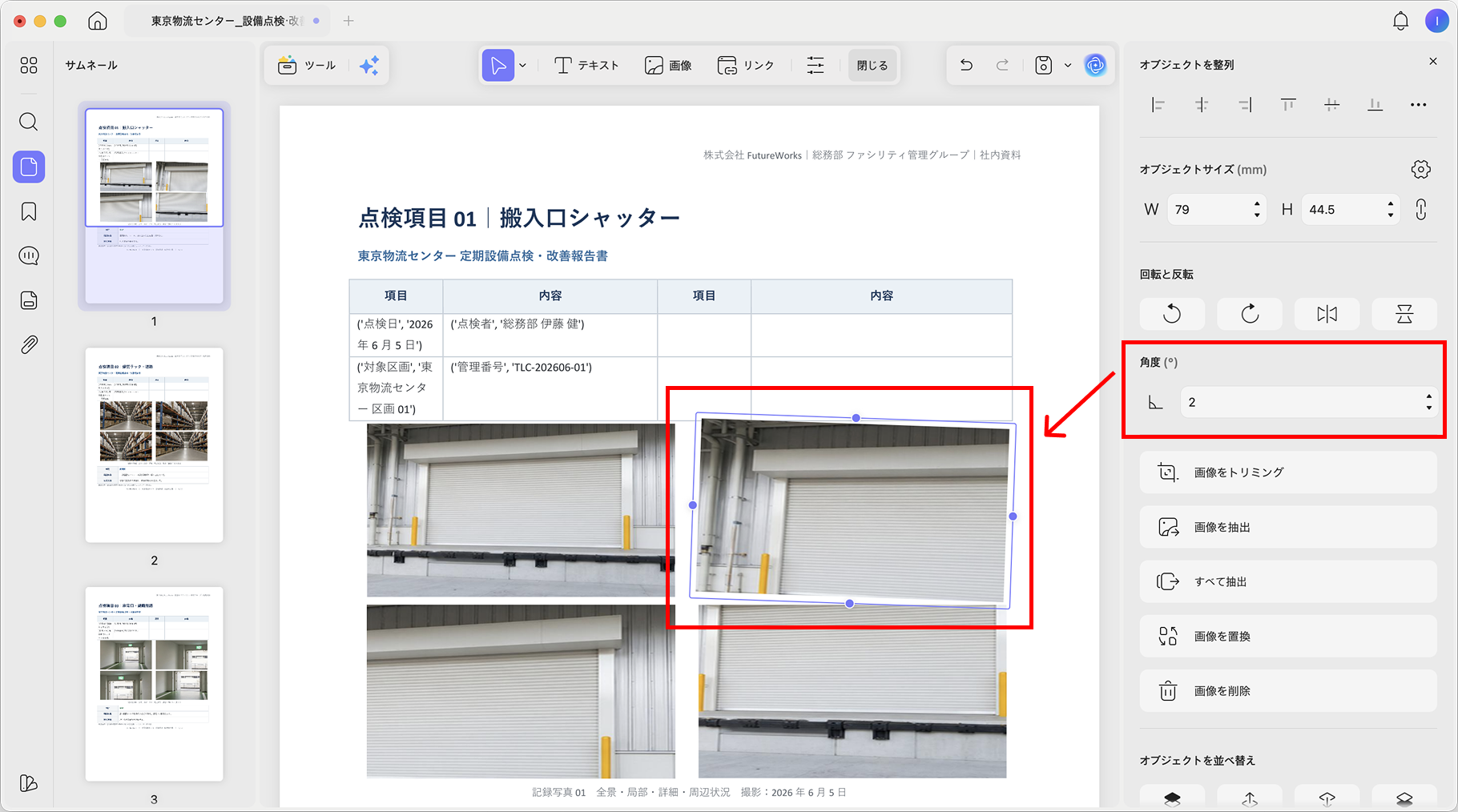
Task: Open the comments panel icon
Action: click(x=29, y=255)
